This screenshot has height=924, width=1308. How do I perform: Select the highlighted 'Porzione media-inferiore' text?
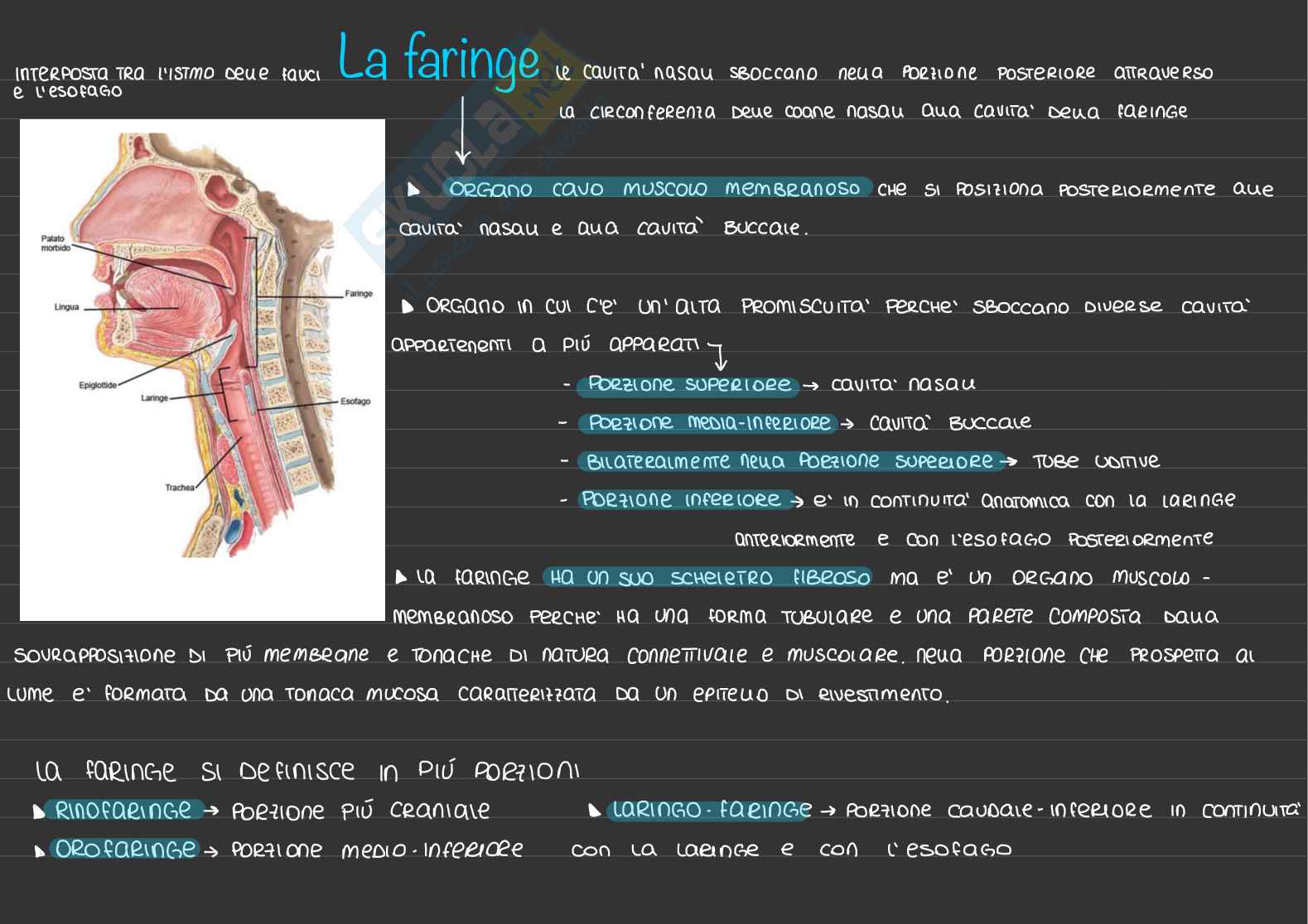click(709, 423)
